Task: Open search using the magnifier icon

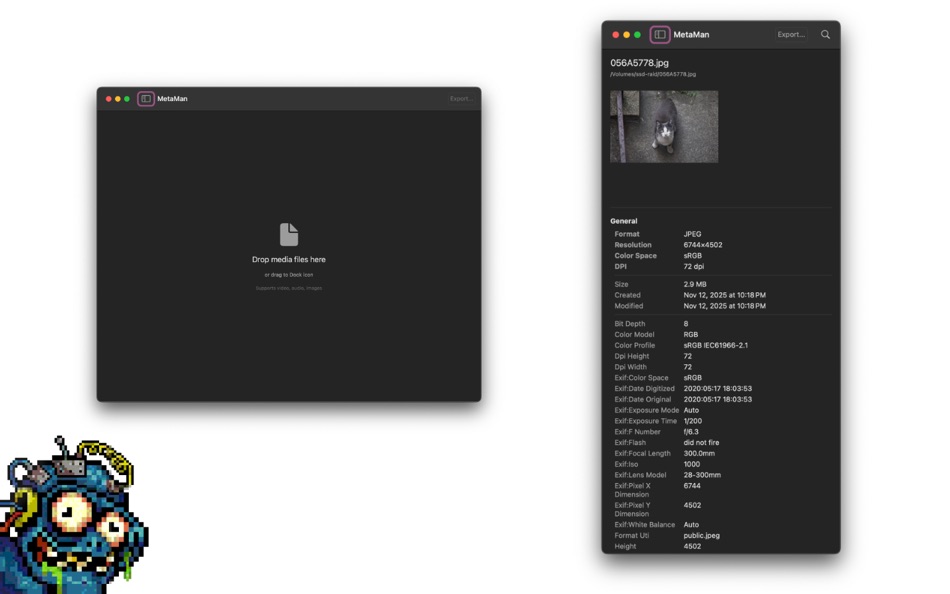Action: pos(826,33)
